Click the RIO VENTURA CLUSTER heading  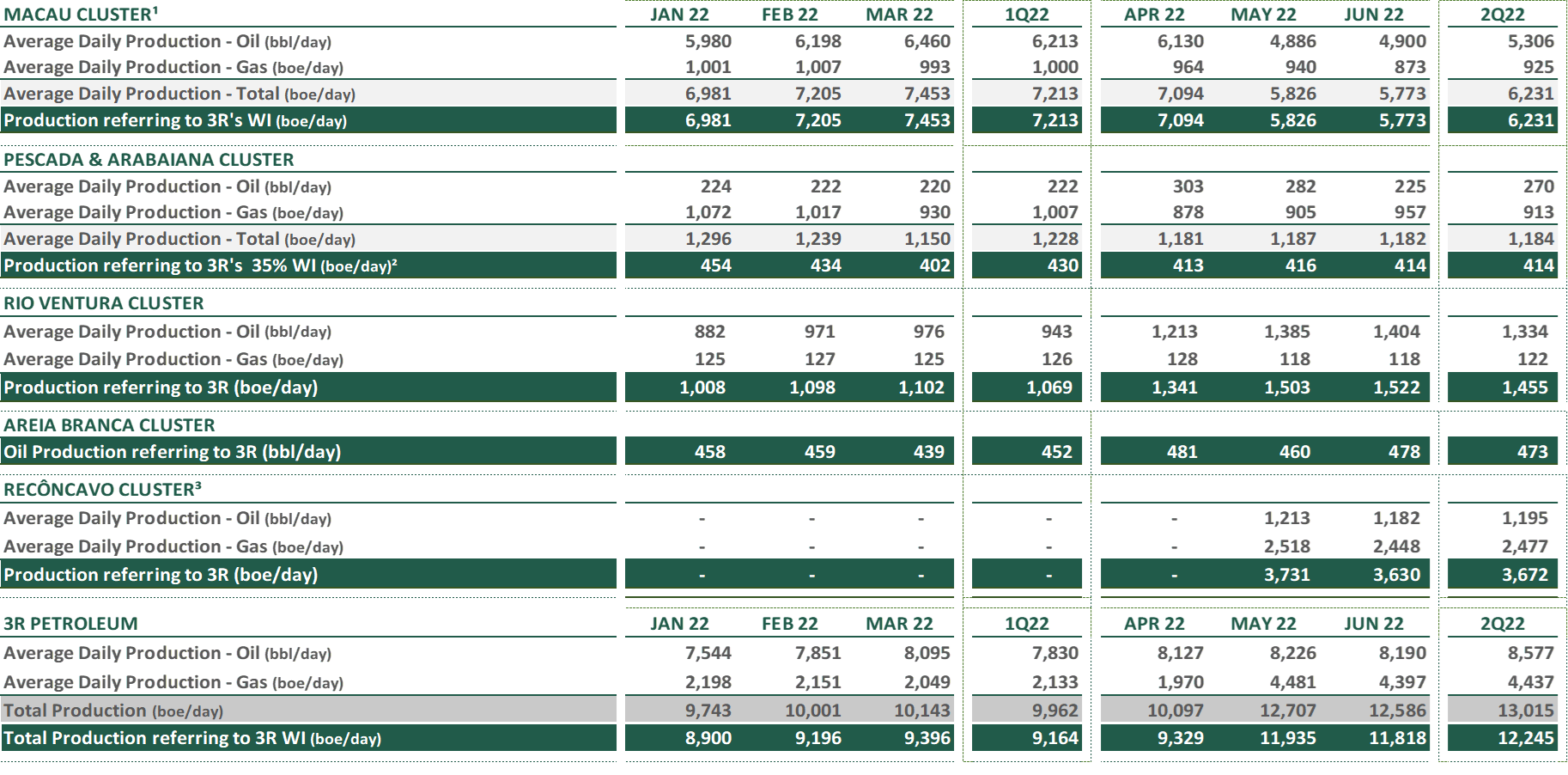point(104,303)
